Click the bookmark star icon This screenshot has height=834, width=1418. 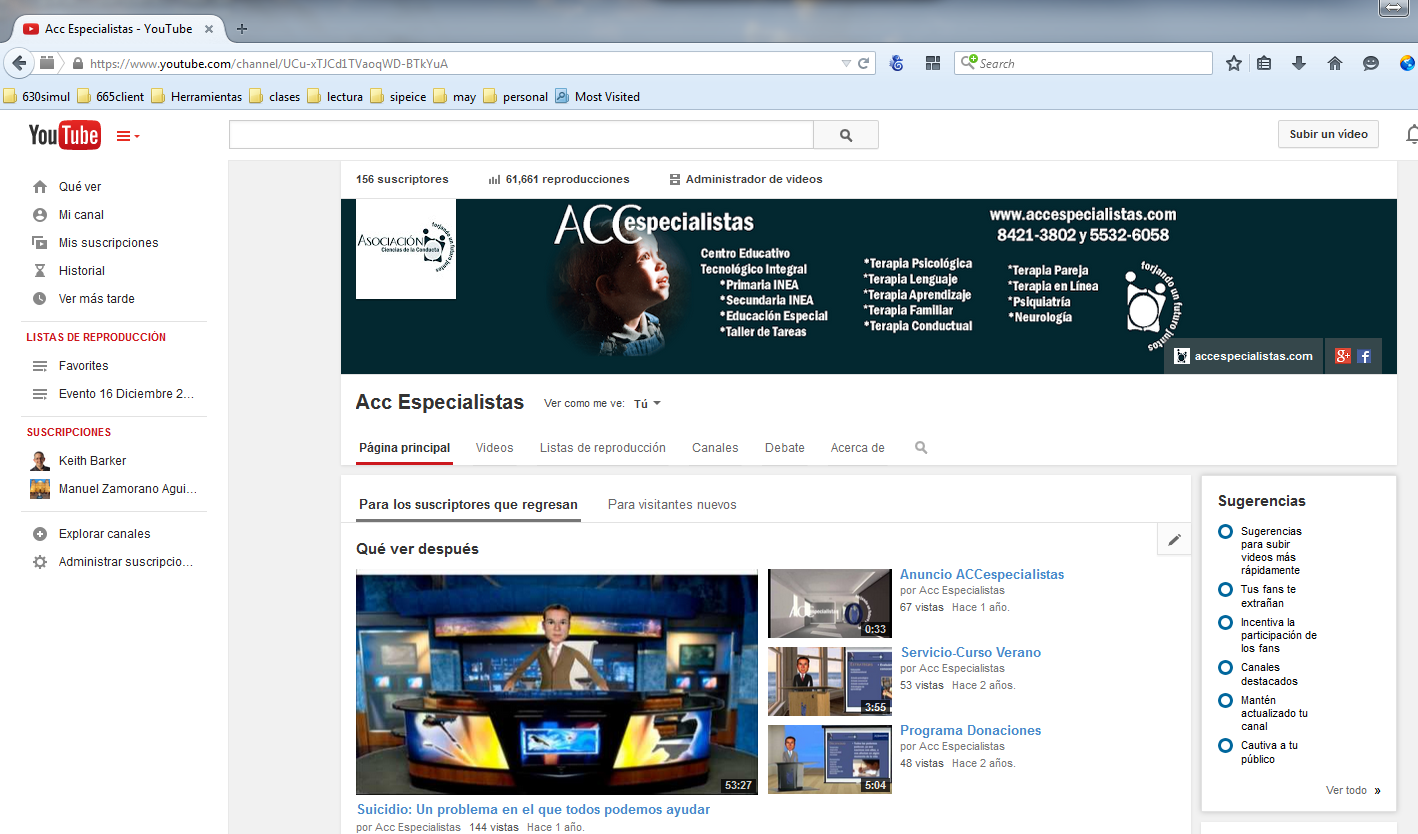coord(1234,63)
